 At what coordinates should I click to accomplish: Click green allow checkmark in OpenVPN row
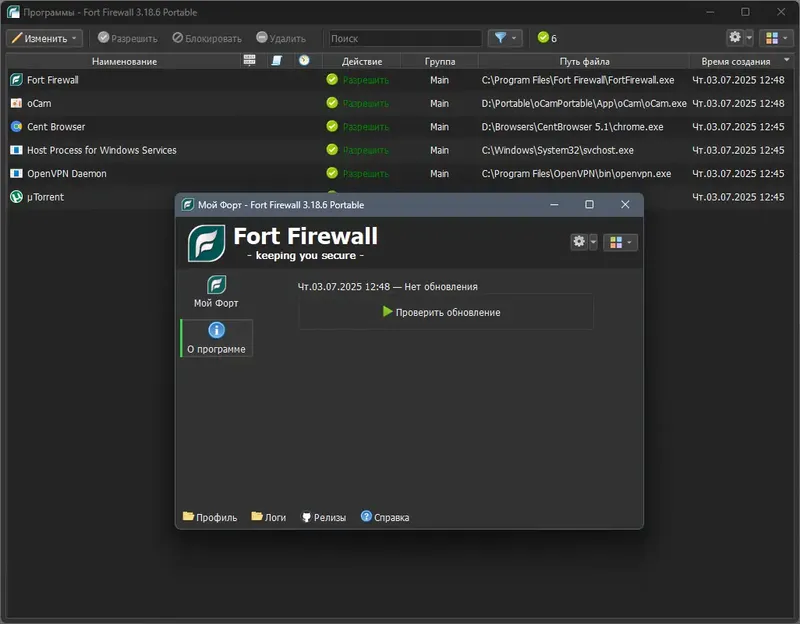(332, 173)
